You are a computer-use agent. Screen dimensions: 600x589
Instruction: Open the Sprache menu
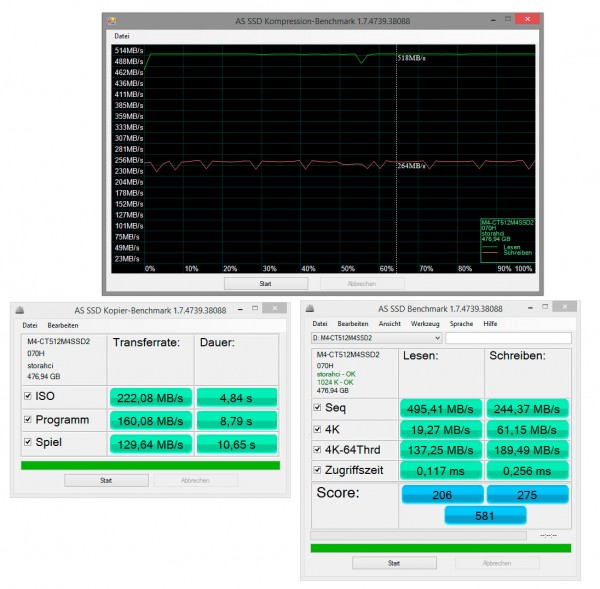click(x=461, y=324)
